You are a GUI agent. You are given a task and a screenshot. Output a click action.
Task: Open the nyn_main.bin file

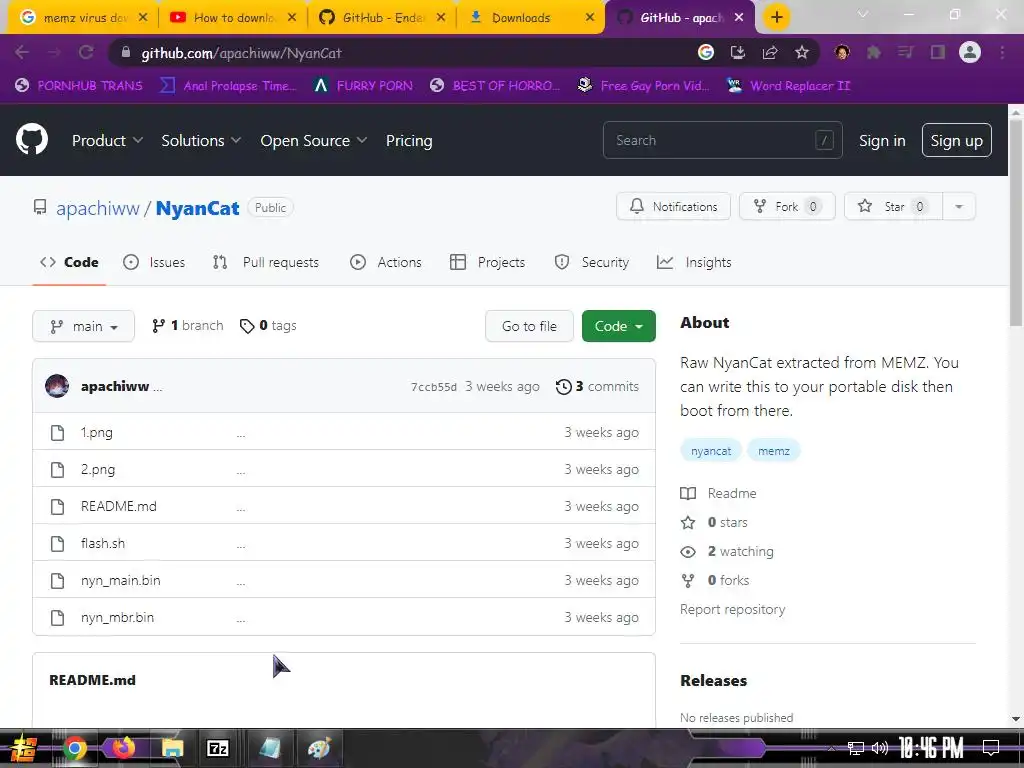pyautogui.click(x=120, y=581)
